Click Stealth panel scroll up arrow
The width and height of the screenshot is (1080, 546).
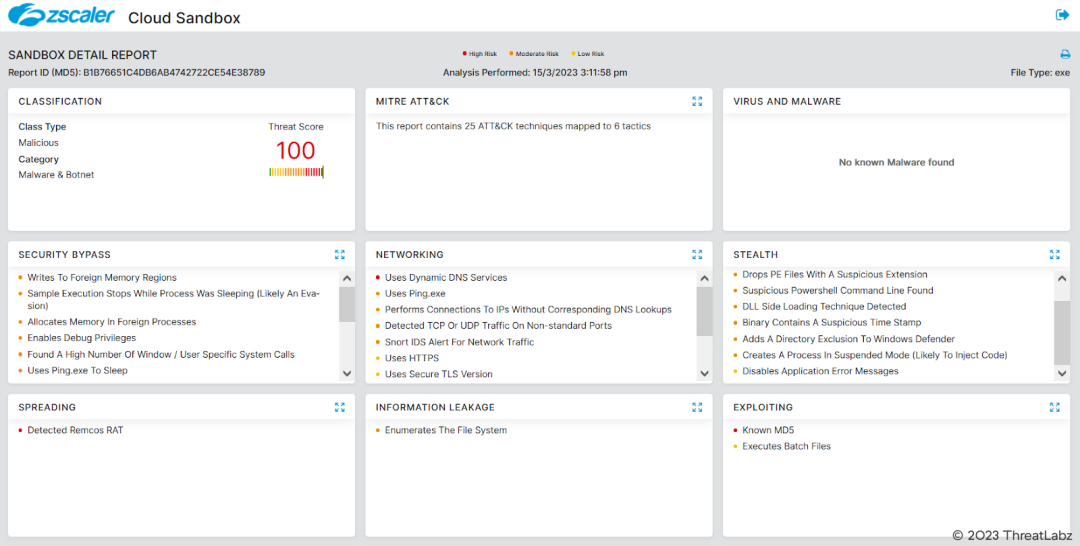pyautogui.click(x=1062, y=279)
